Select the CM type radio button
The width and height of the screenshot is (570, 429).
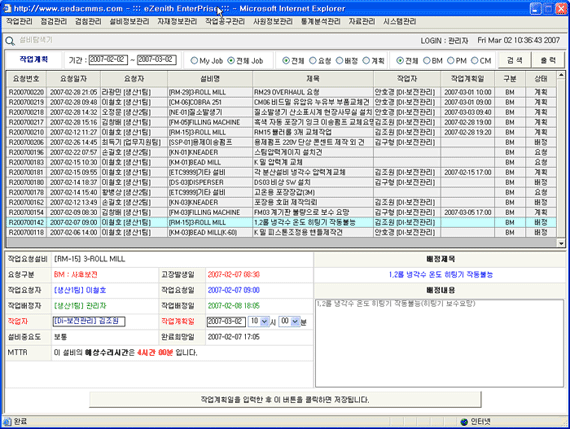coord(475,61)
